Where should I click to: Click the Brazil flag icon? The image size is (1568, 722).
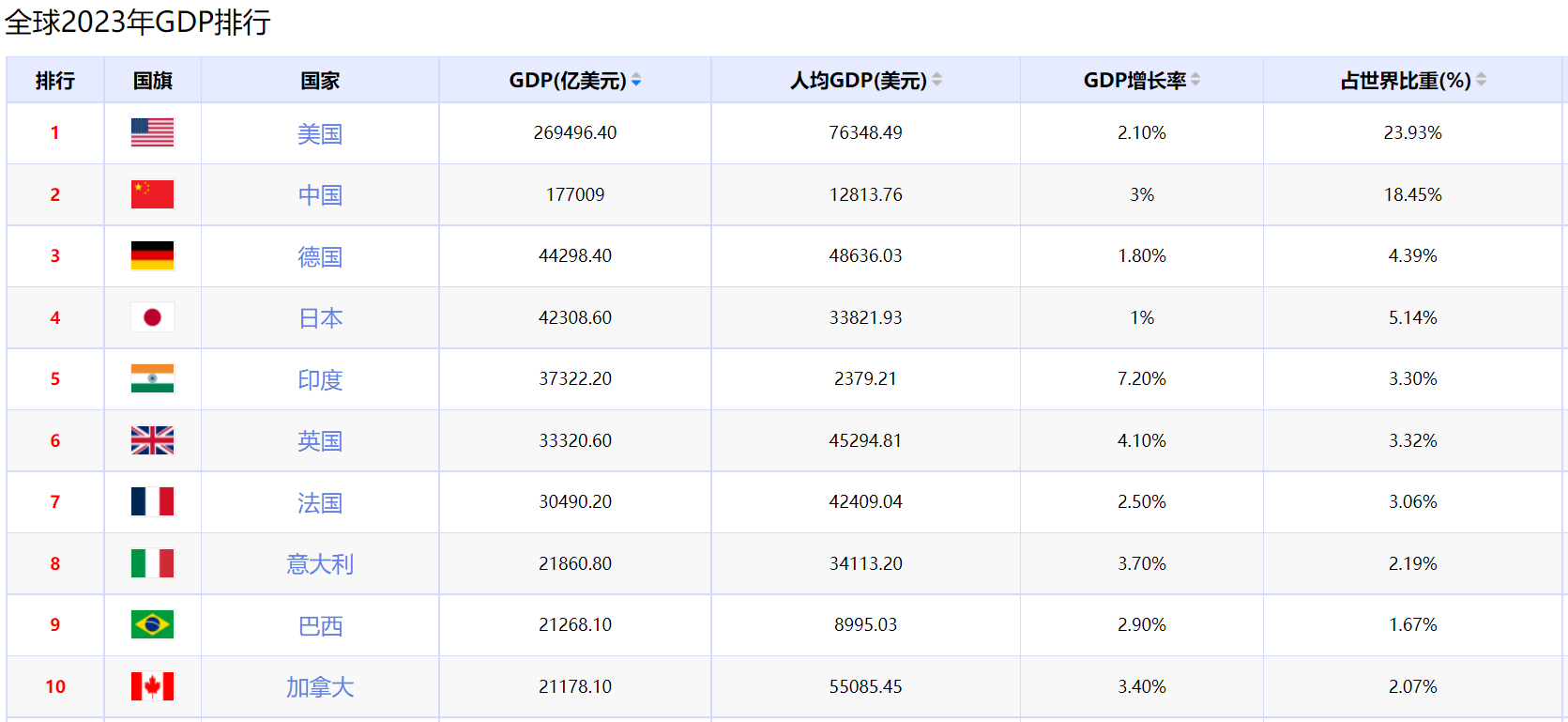pyautogui.click(x=152, y=624)
